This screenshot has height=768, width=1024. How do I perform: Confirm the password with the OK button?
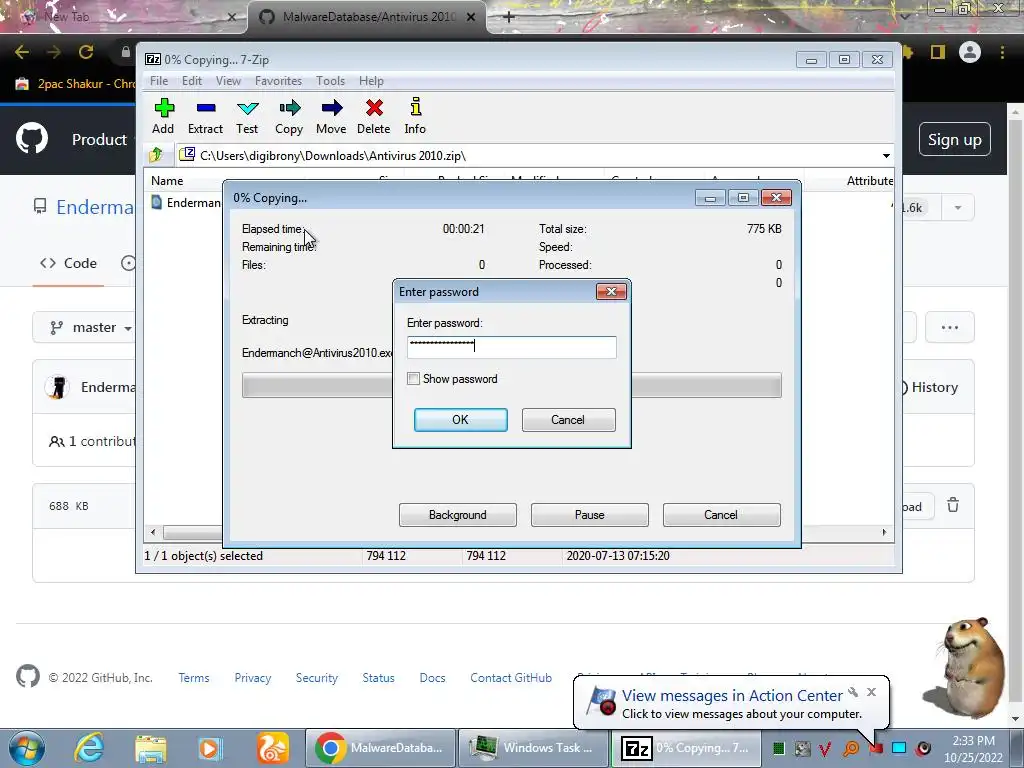[460, 420]
